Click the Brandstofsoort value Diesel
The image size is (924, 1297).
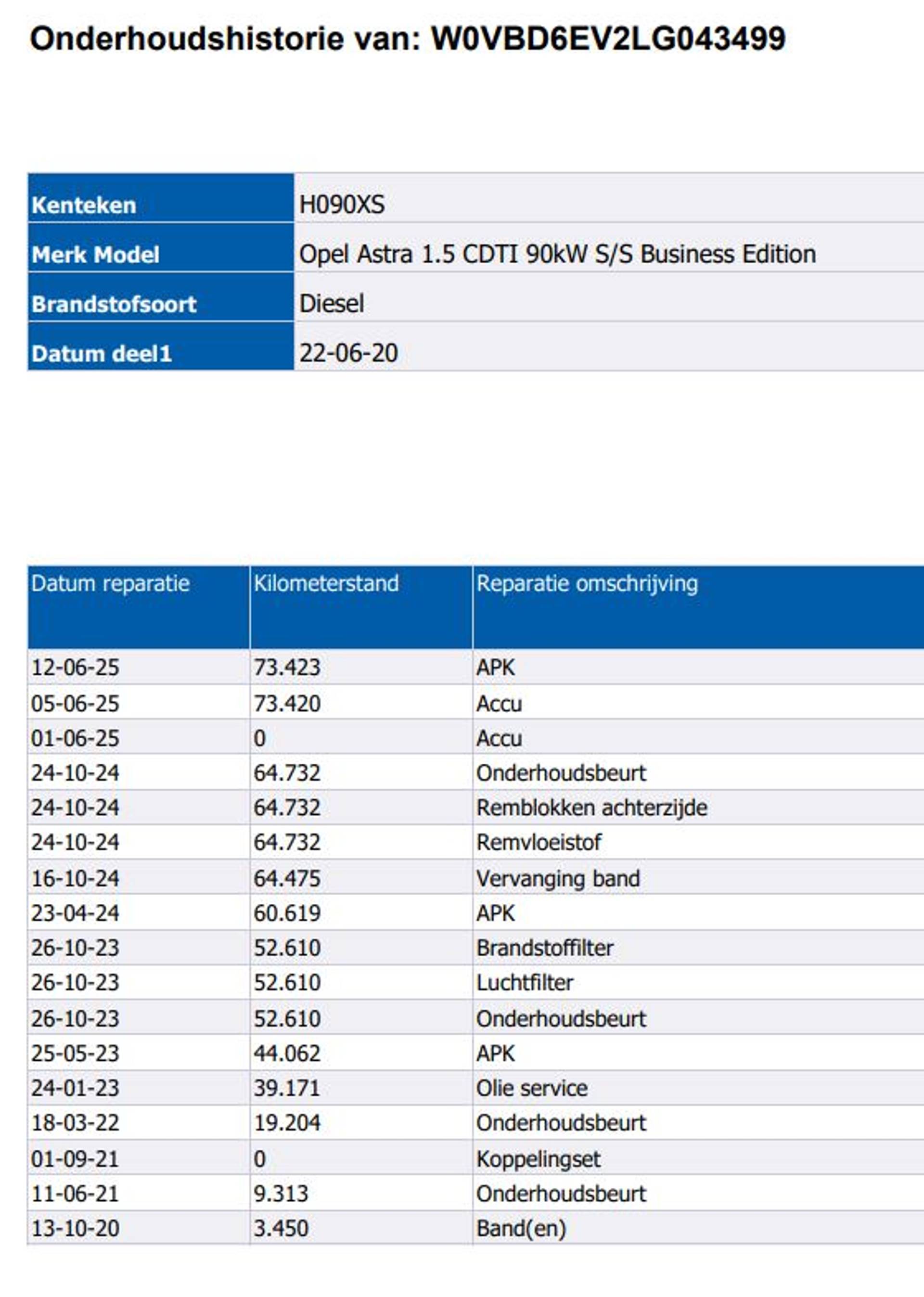tap(332, 304)
